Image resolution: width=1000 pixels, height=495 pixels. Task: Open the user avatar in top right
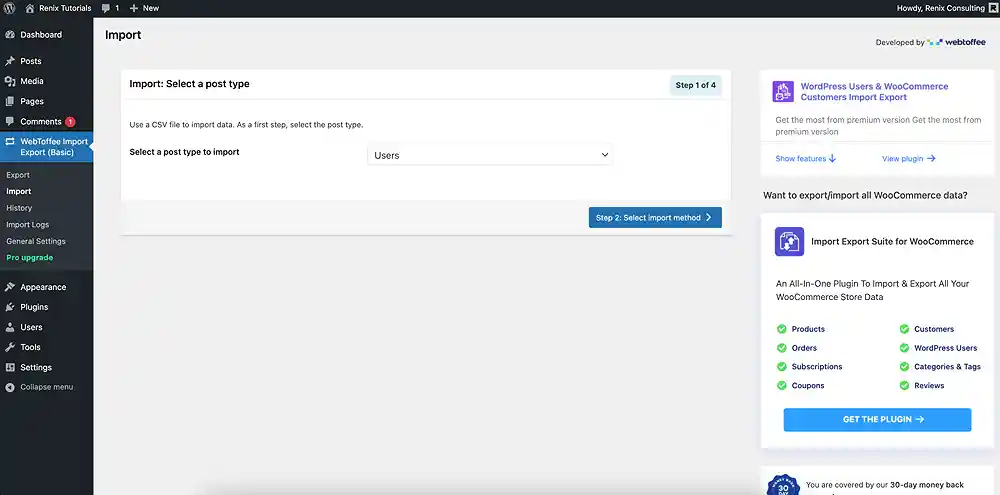point(993,8)
